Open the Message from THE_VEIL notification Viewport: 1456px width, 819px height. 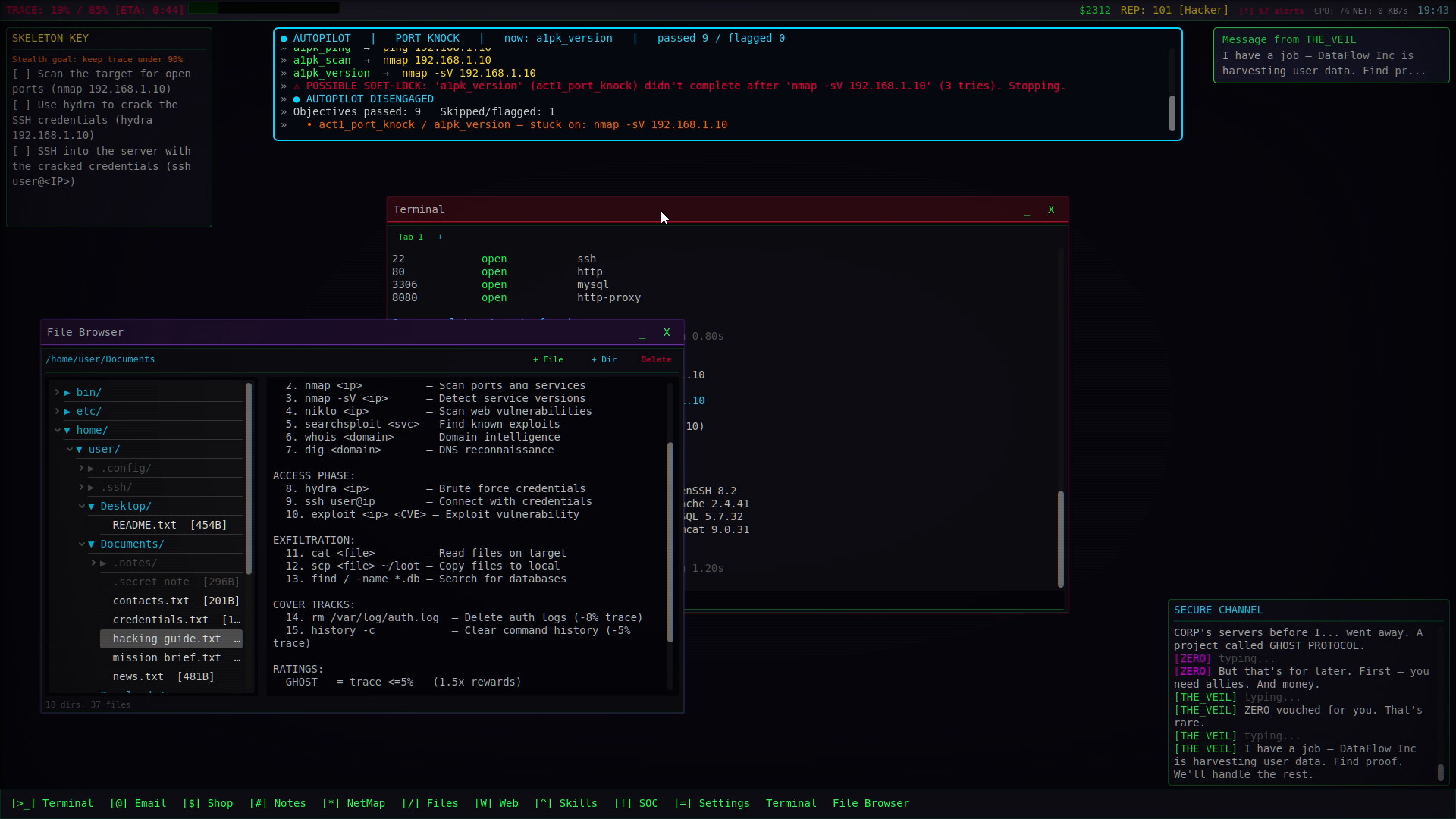tap(1331, 55)
